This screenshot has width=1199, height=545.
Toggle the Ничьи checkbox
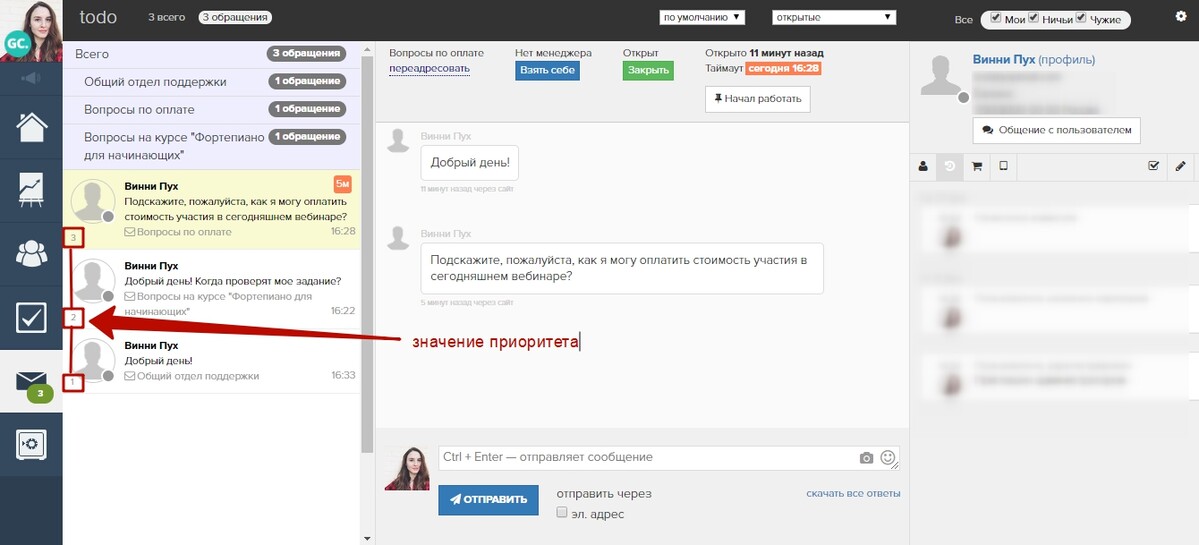click(x=1034, y=18)
